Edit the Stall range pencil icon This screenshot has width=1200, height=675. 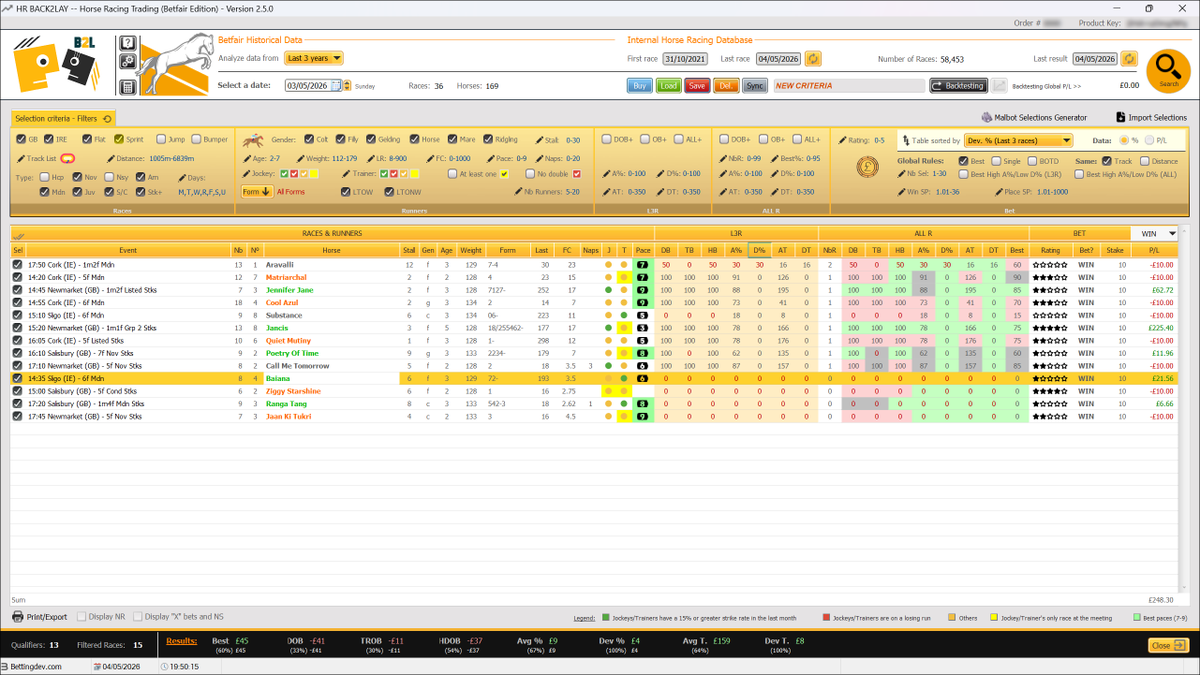540,140
